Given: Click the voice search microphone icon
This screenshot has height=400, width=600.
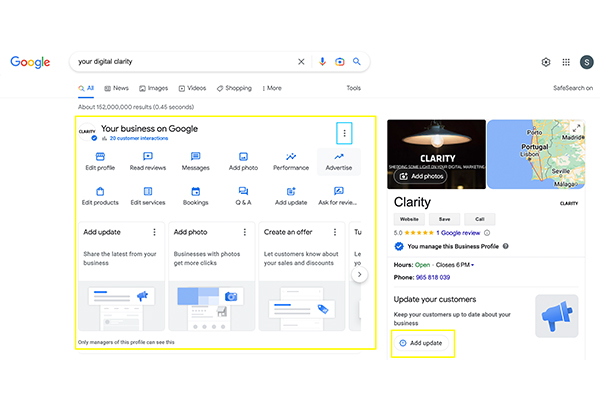Looking at the screenshot, I should pyautogui.click(x=322, y=61).
